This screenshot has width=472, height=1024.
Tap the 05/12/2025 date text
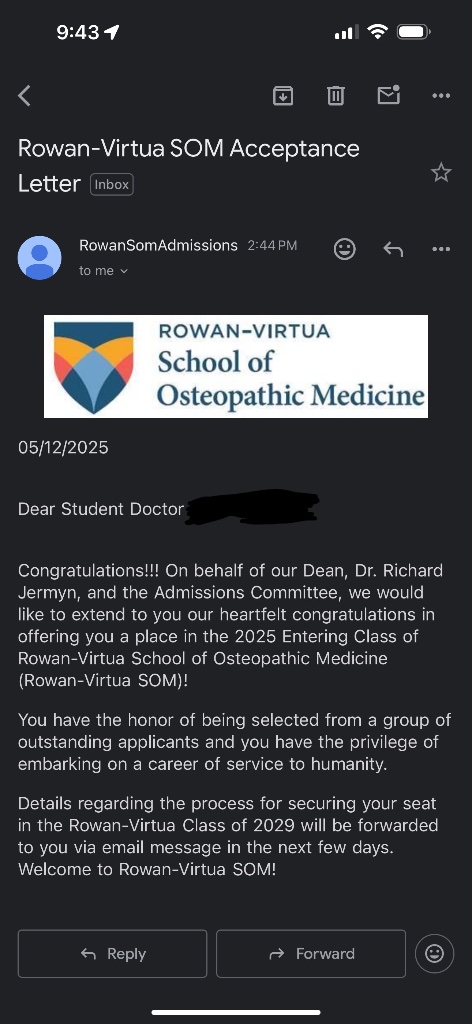(x=63, y=448)
